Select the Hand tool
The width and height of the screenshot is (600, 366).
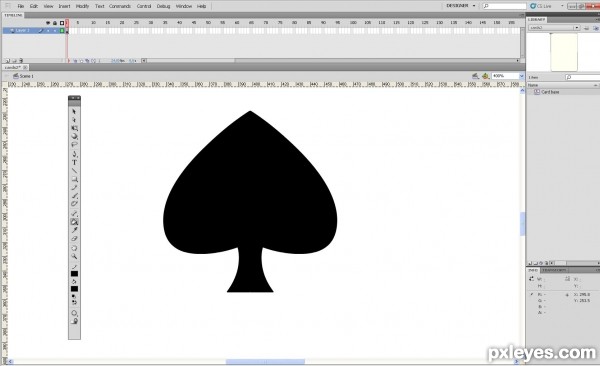pyautogui.click(x=74, y=248)
